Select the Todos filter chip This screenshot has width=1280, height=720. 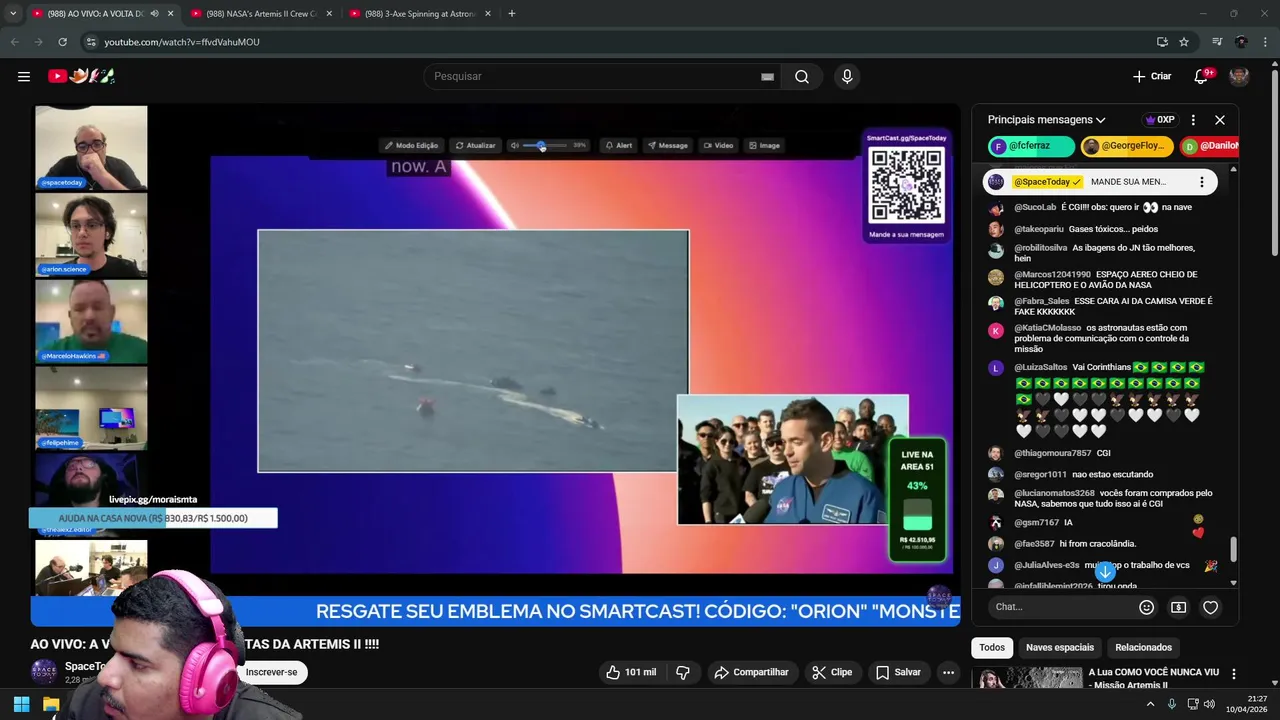(992, 648)
